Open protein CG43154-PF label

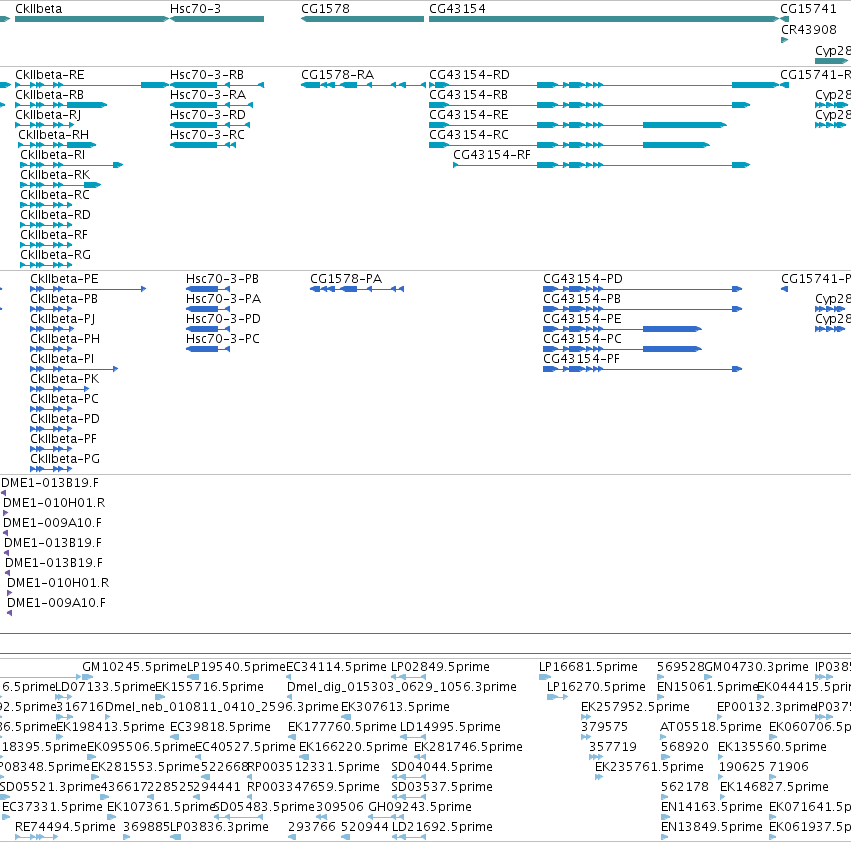(582, 359)
